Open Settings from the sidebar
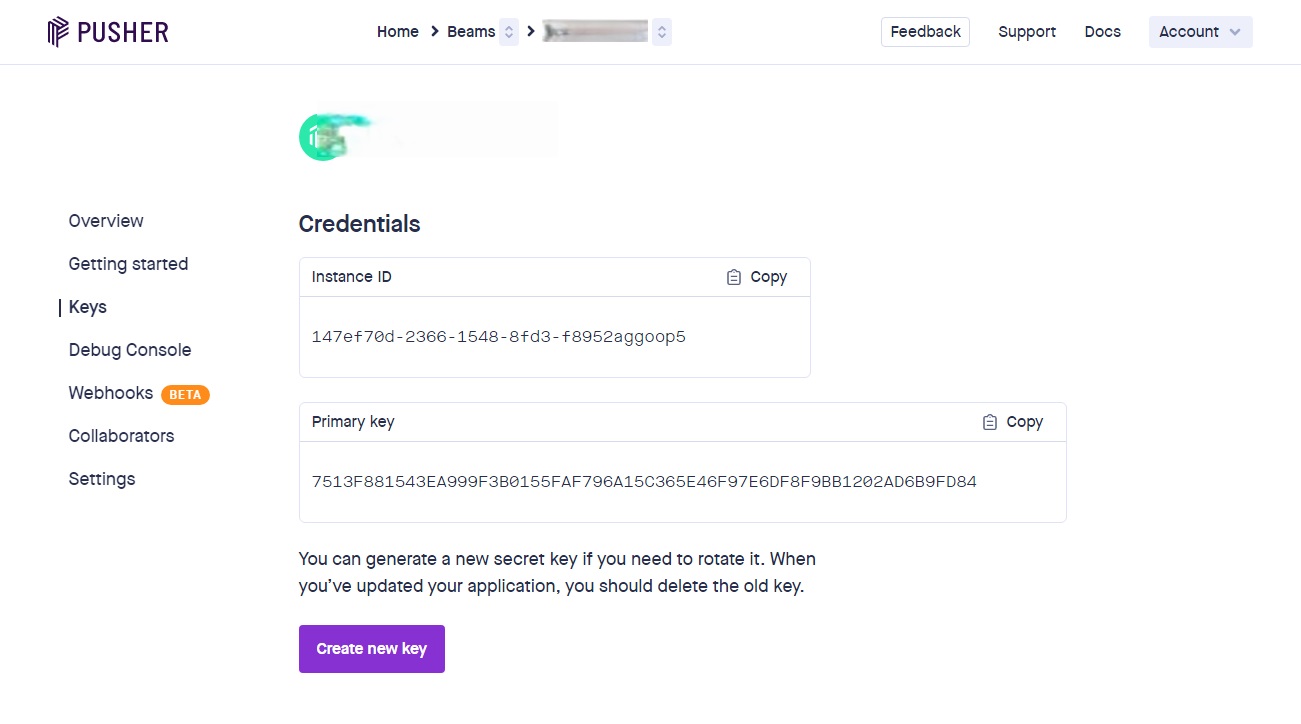Viewport: 1301px width, 724px height. (102, 479)
